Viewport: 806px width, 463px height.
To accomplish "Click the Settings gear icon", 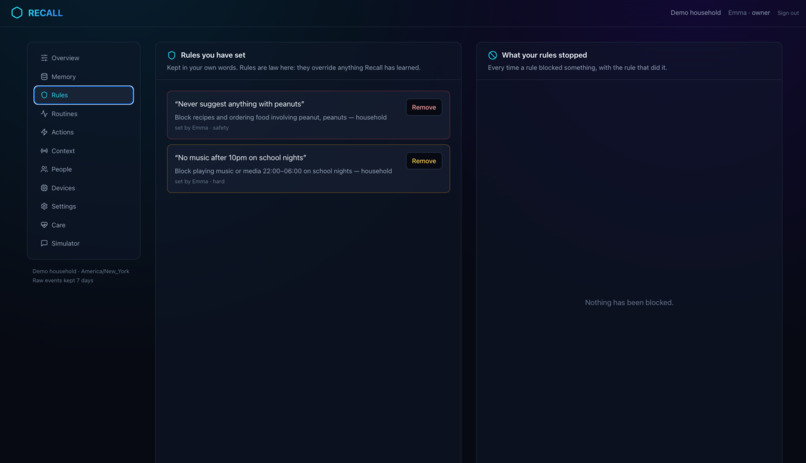I will click(x=44, y=206).
